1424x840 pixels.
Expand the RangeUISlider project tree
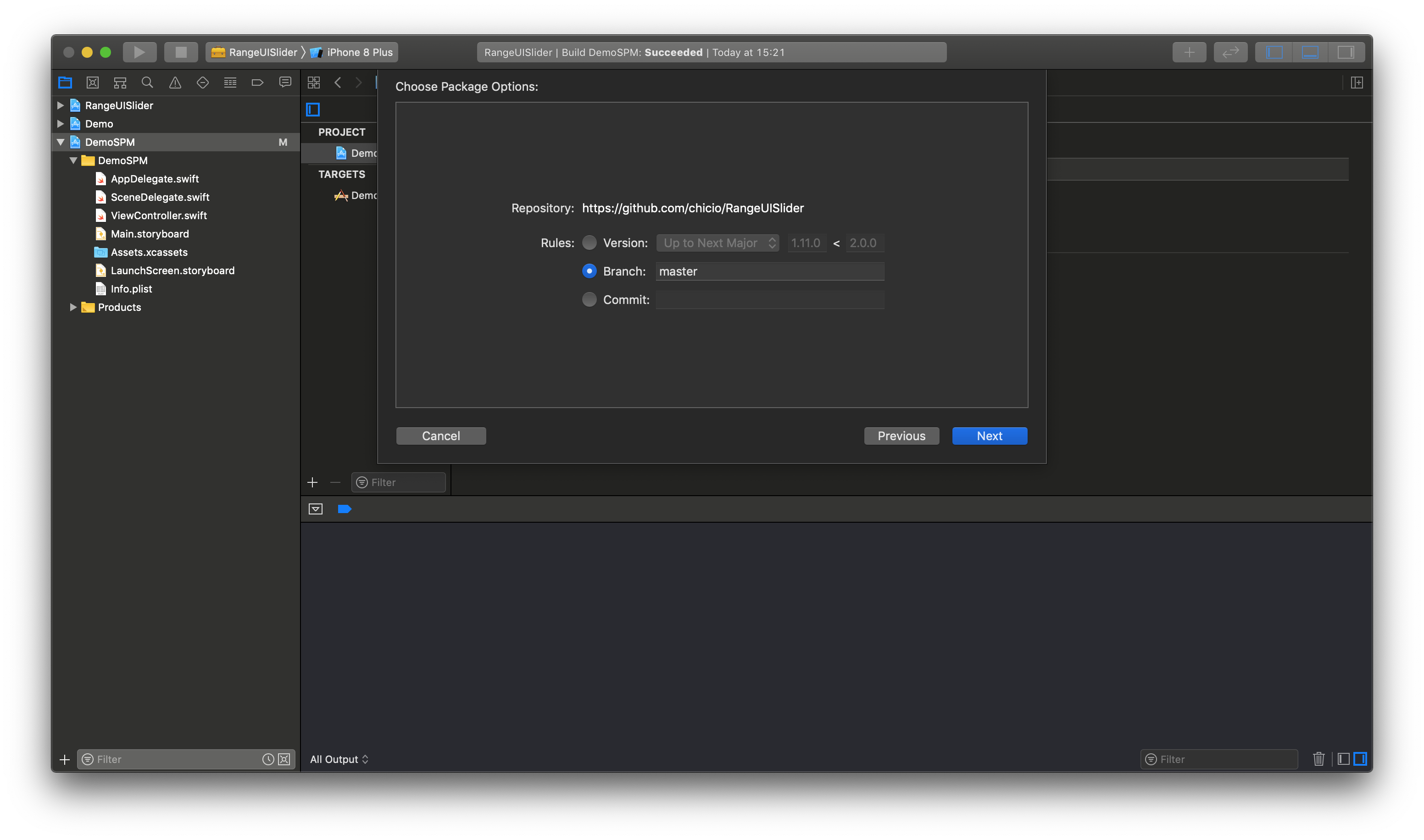coord(61,105)
